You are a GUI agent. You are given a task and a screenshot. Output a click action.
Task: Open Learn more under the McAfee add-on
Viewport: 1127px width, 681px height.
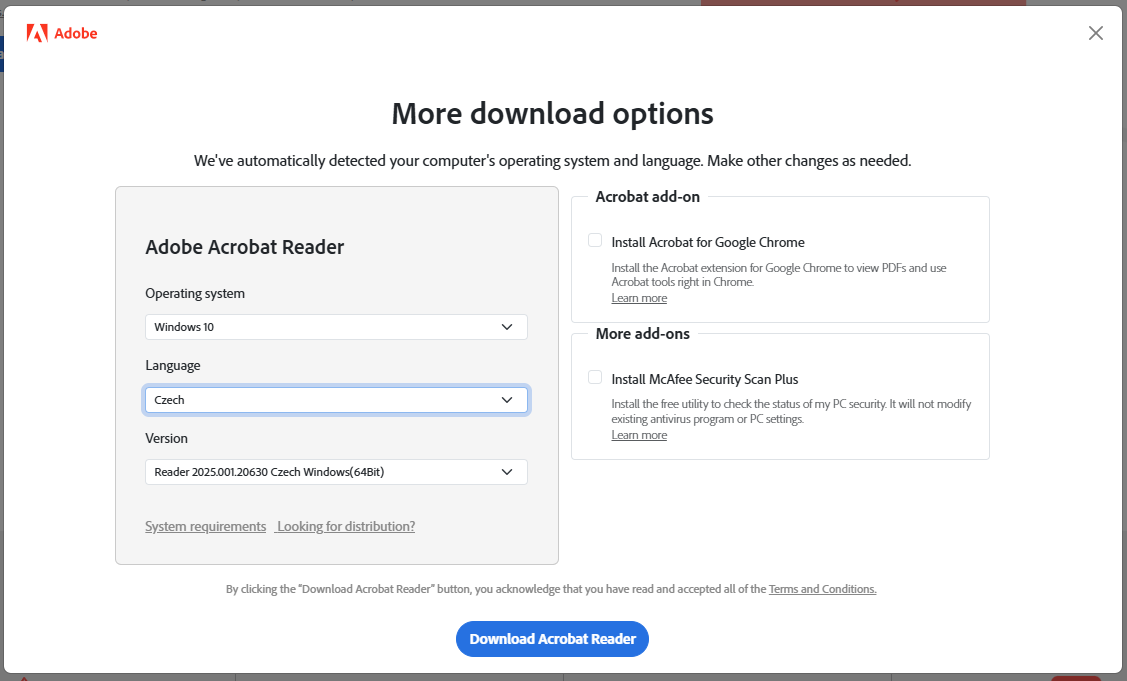point(639,436)
